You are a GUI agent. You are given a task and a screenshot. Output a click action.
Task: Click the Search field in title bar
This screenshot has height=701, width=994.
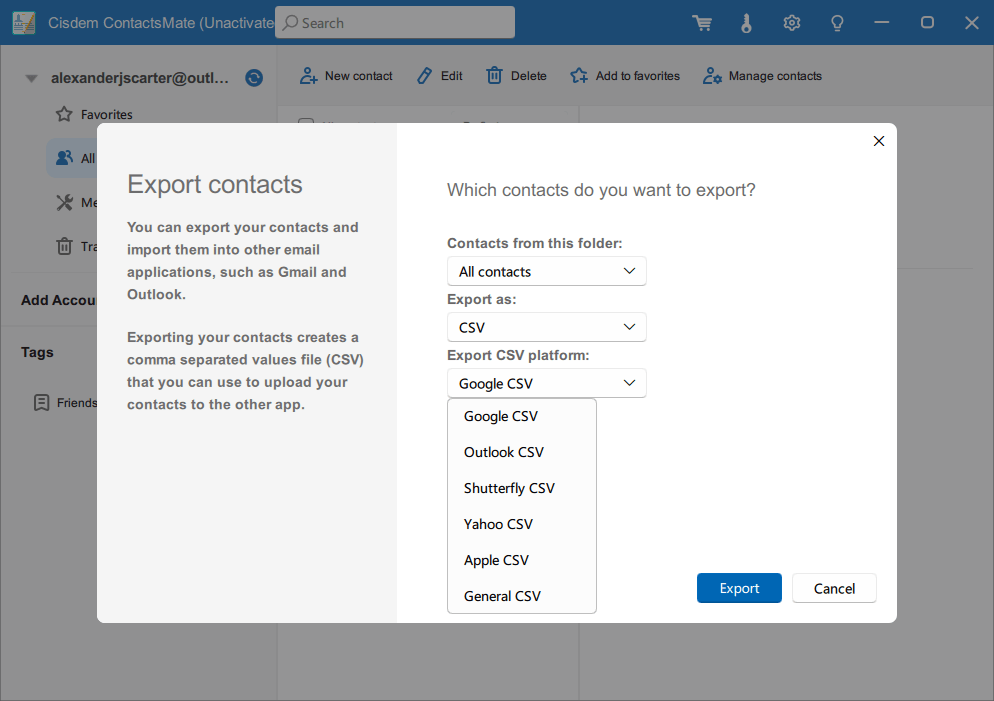point(395,23)
